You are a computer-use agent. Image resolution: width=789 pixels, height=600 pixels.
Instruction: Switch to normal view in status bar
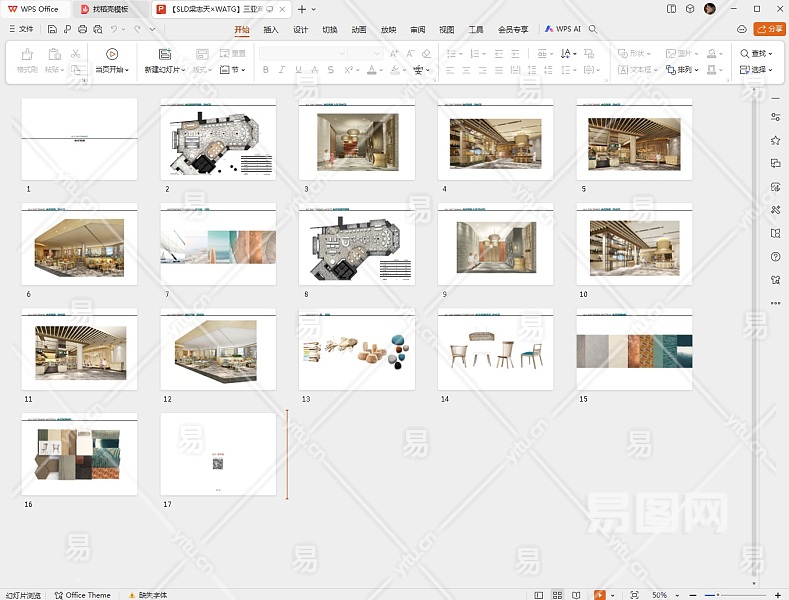click(540, 595)
